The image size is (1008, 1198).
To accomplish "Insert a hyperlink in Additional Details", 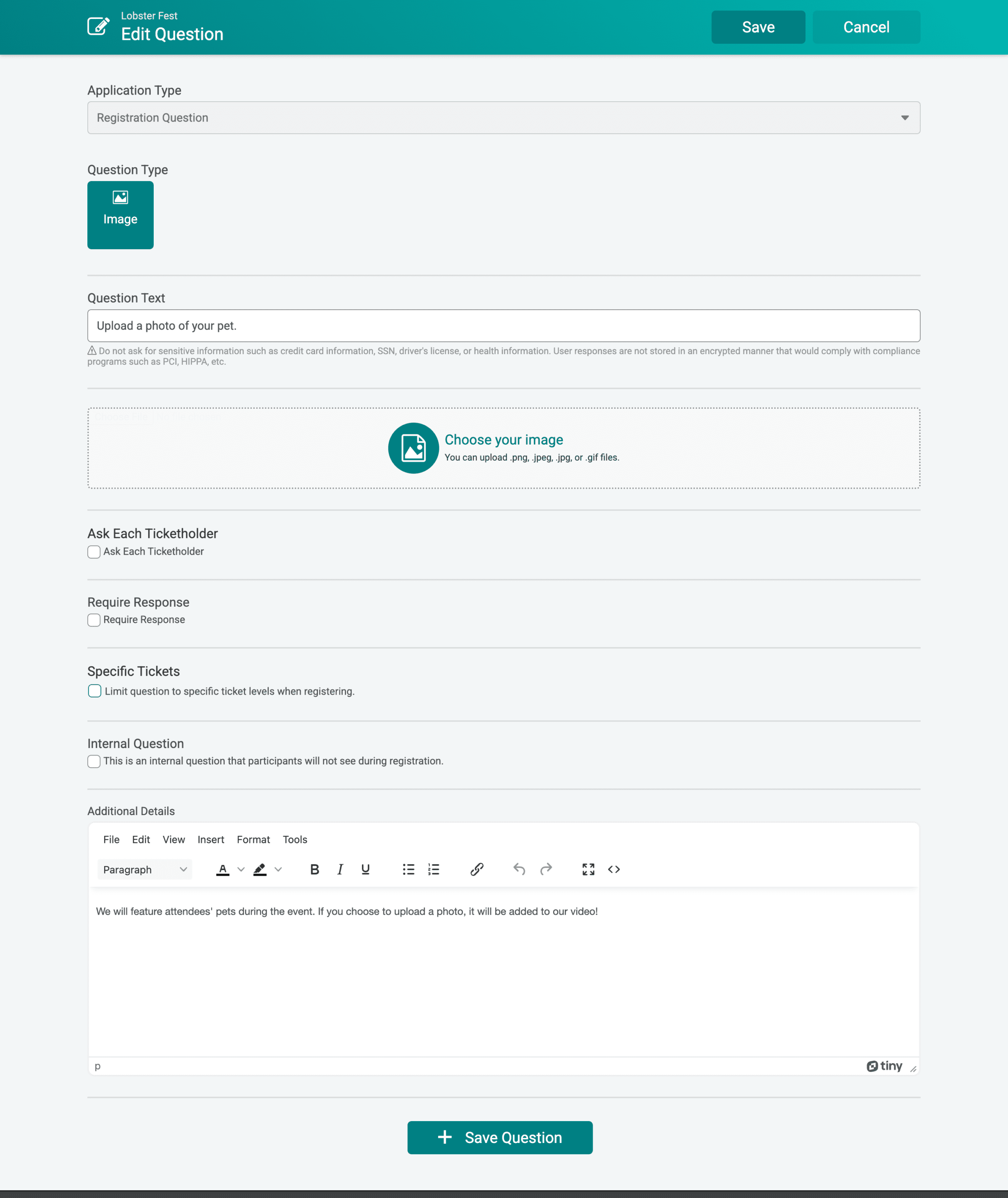I will [477, 869].
